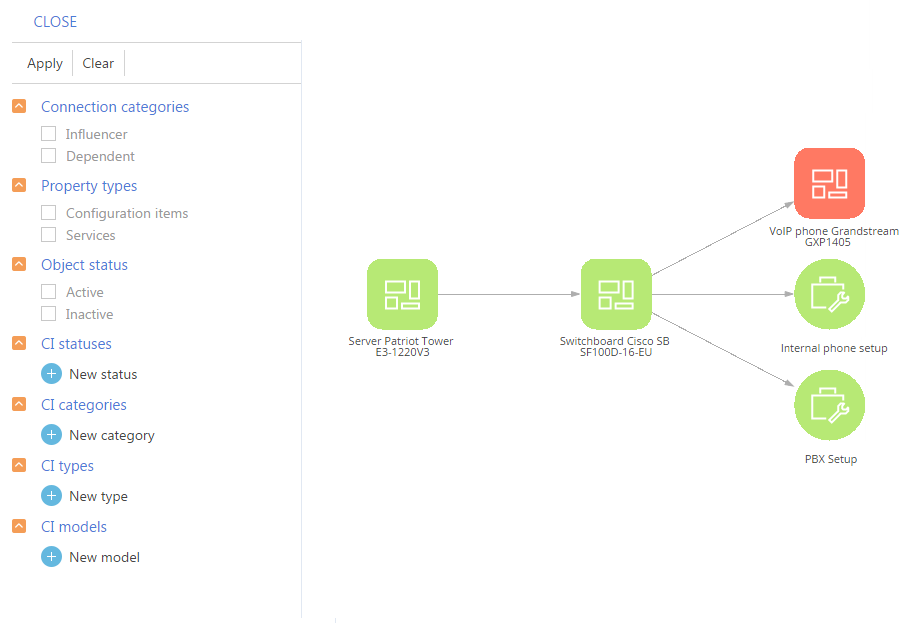Collapse the CI statuses section arrow

(19, 343)
